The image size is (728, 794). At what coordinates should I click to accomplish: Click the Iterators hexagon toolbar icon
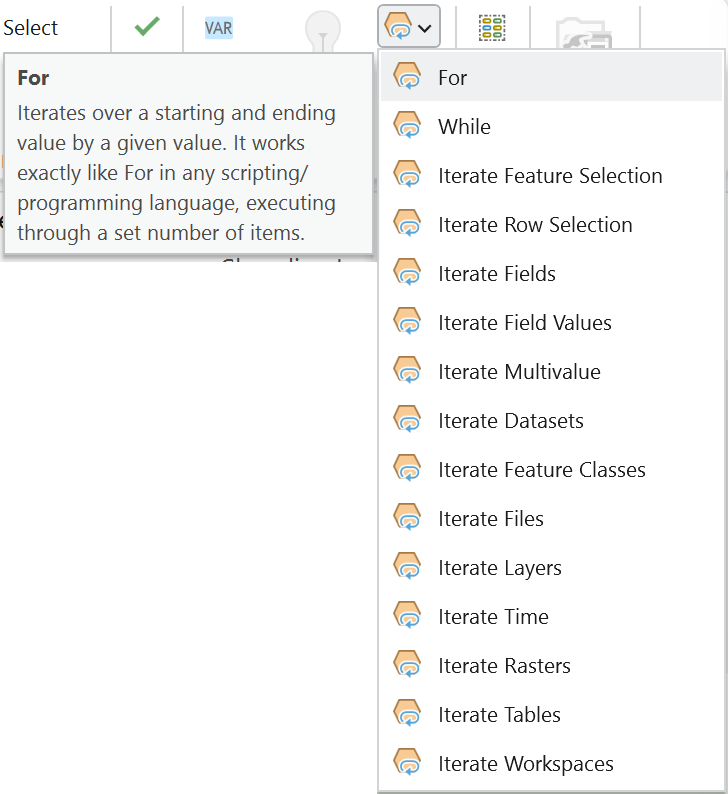point(399,27)
